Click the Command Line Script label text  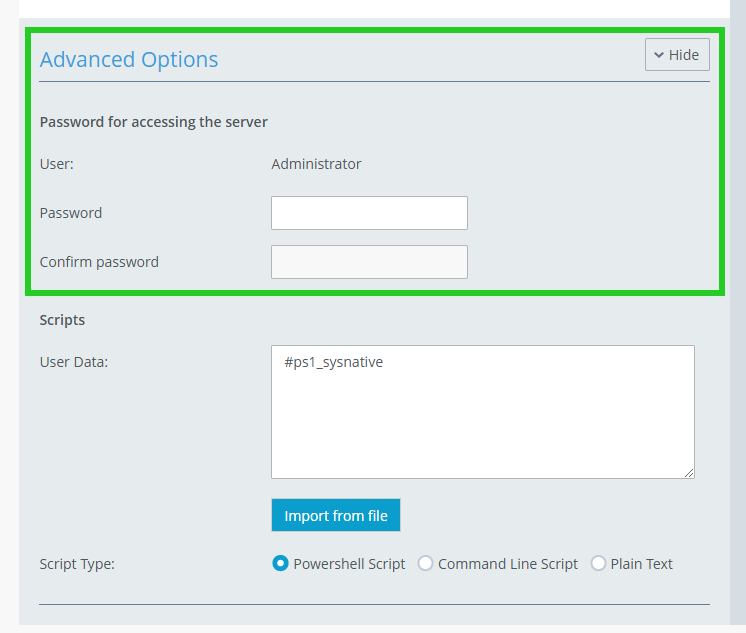click(x=508, y=564)
